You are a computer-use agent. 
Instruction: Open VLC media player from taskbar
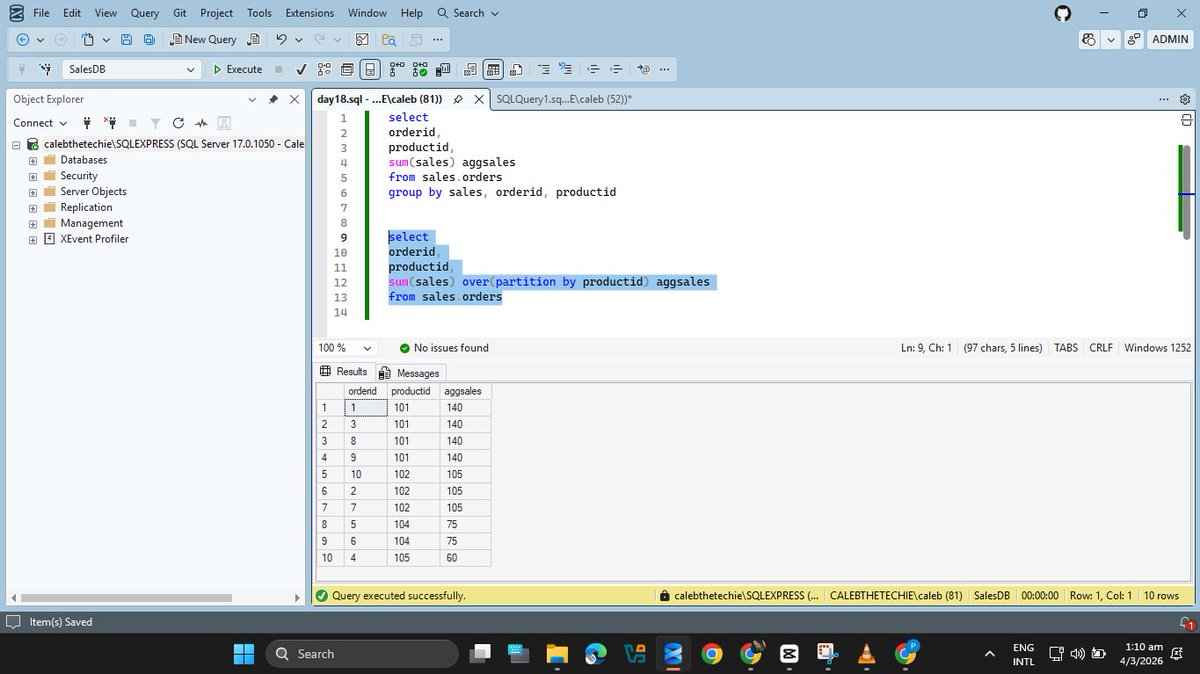pyautogui.click(x=867, y=654)
